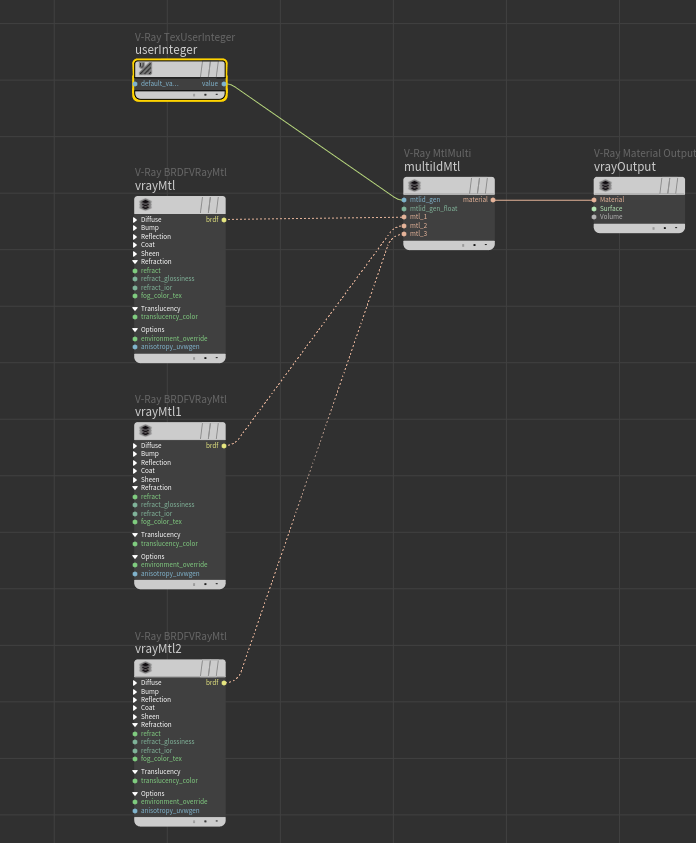Click the userInteger node's striped U icon

pyautogui.click(x=145, y=68)
